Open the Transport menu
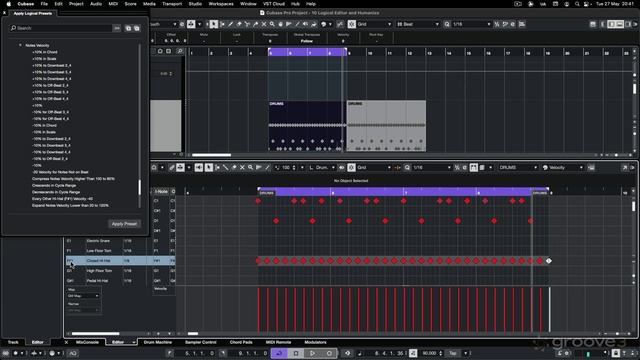 coord(172,4)
